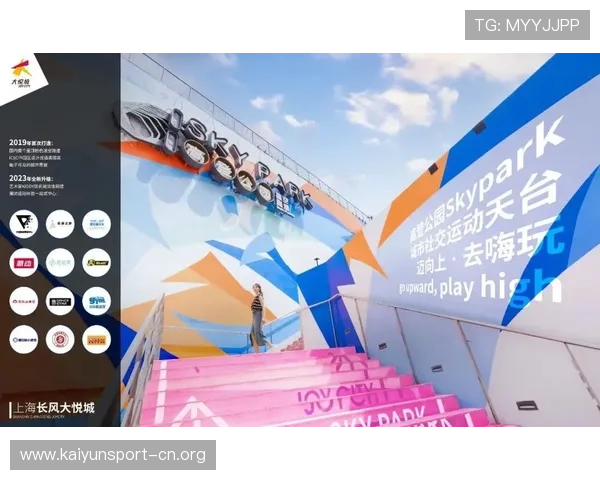Click the "城市社交运动天台" wall text
Image resolution: width=600 pixels, height=480 pixels.
tap(484, 214)
